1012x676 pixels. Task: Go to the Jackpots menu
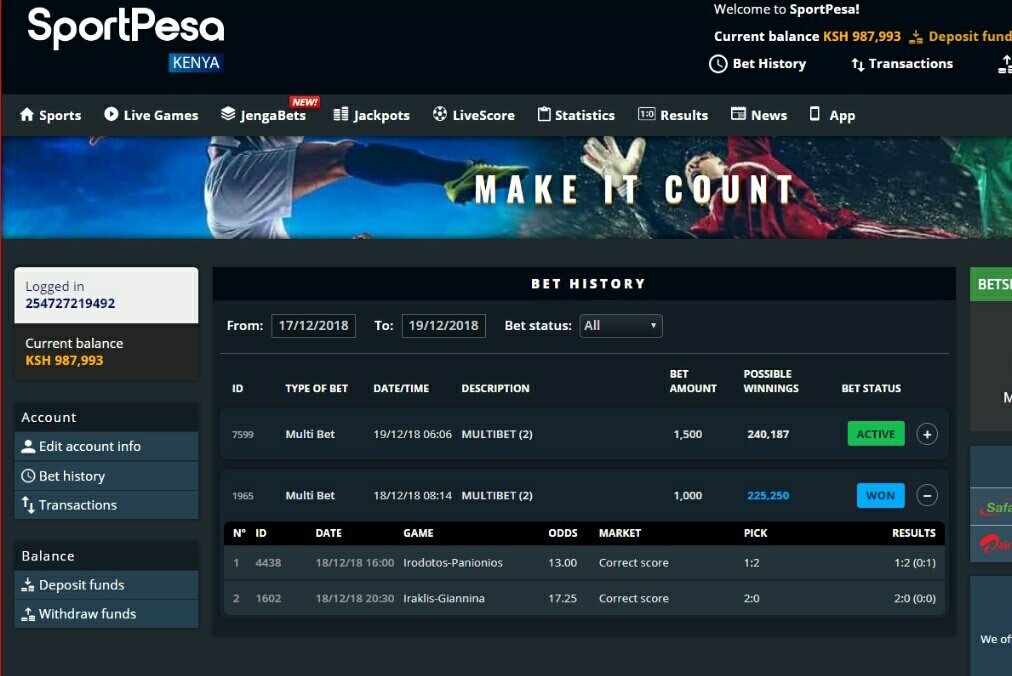[x=372, y=115]
